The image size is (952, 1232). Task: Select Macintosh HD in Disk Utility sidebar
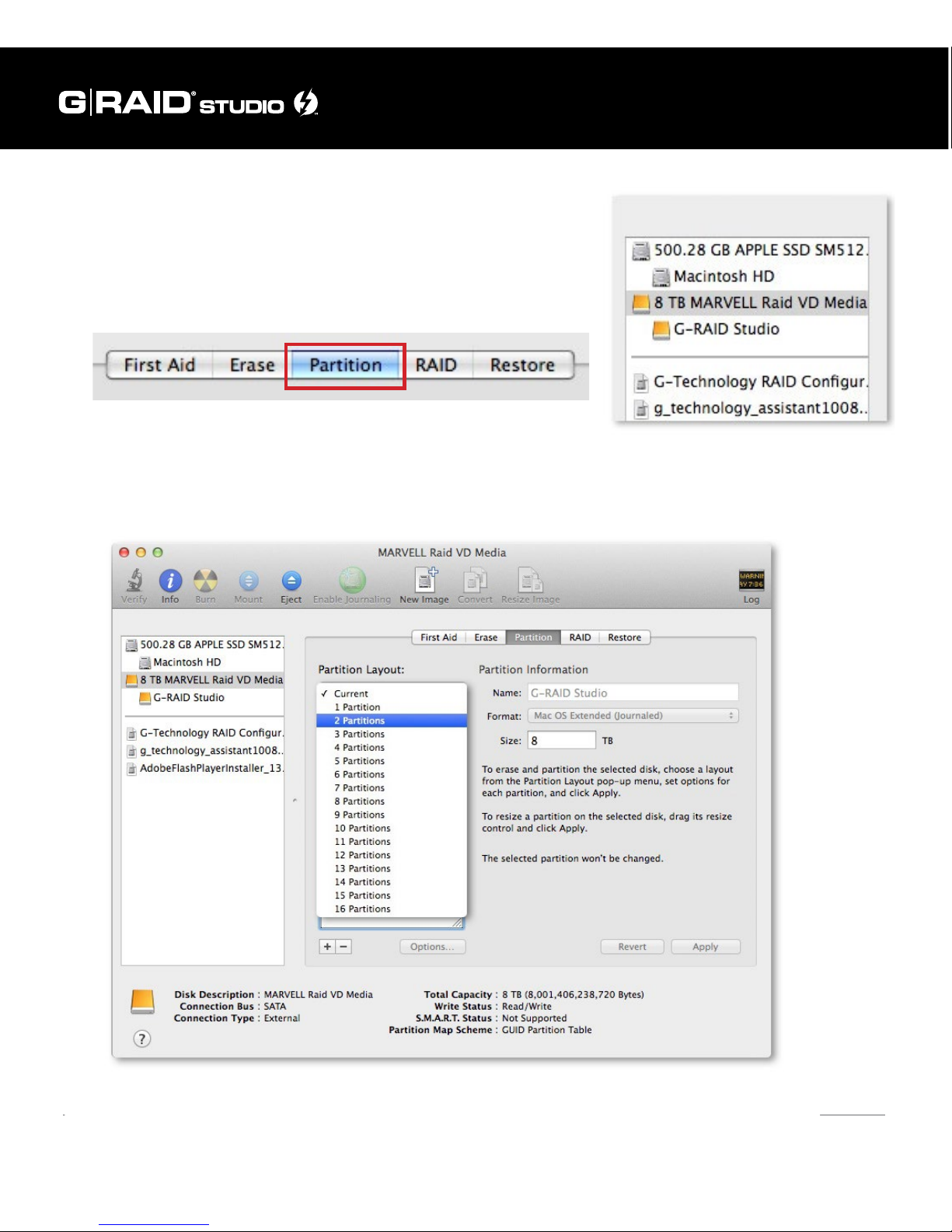pyautogui.click(x=203, y=662)
